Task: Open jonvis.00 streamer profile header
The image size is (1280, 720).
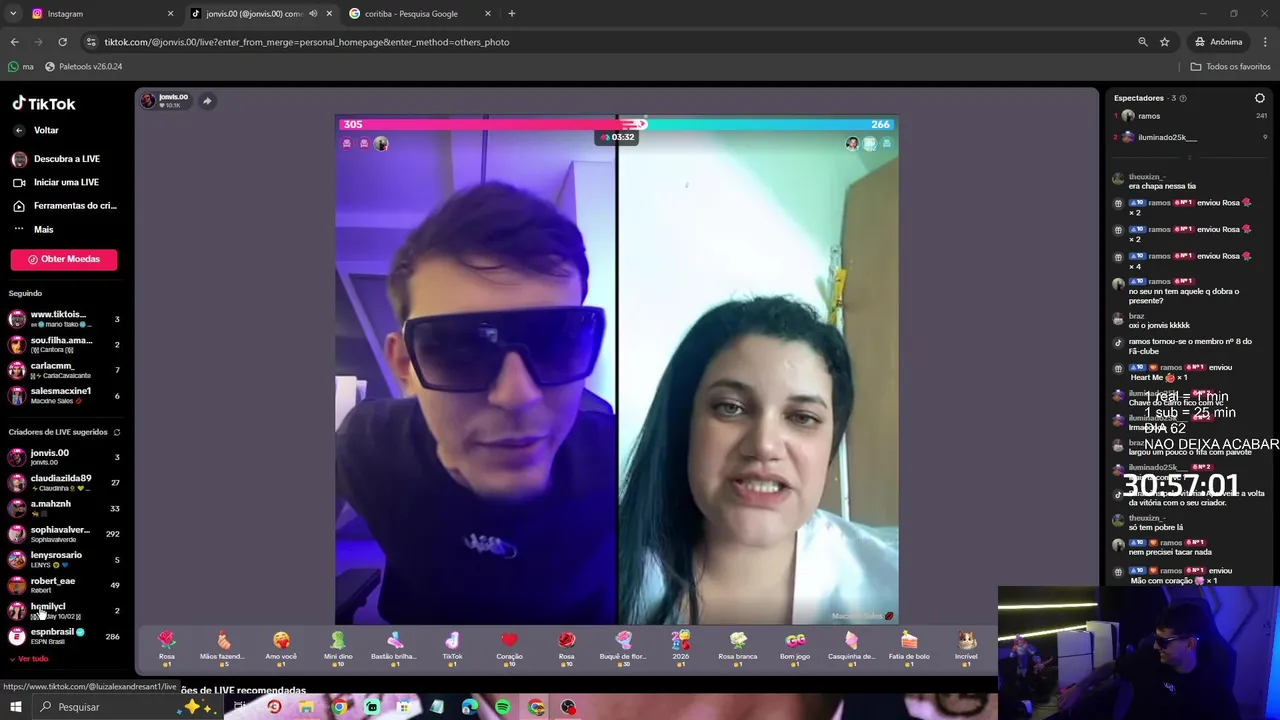Action: 166,101
